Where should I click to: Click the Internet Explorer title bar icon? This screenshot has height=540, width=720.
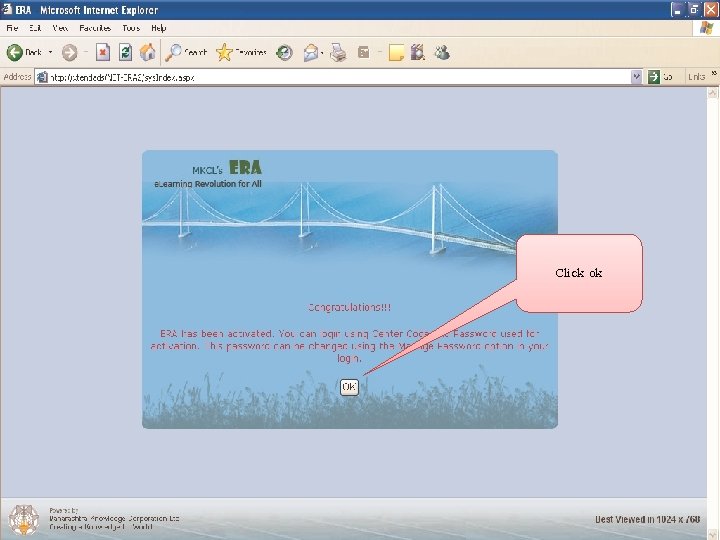pos(7,9)
